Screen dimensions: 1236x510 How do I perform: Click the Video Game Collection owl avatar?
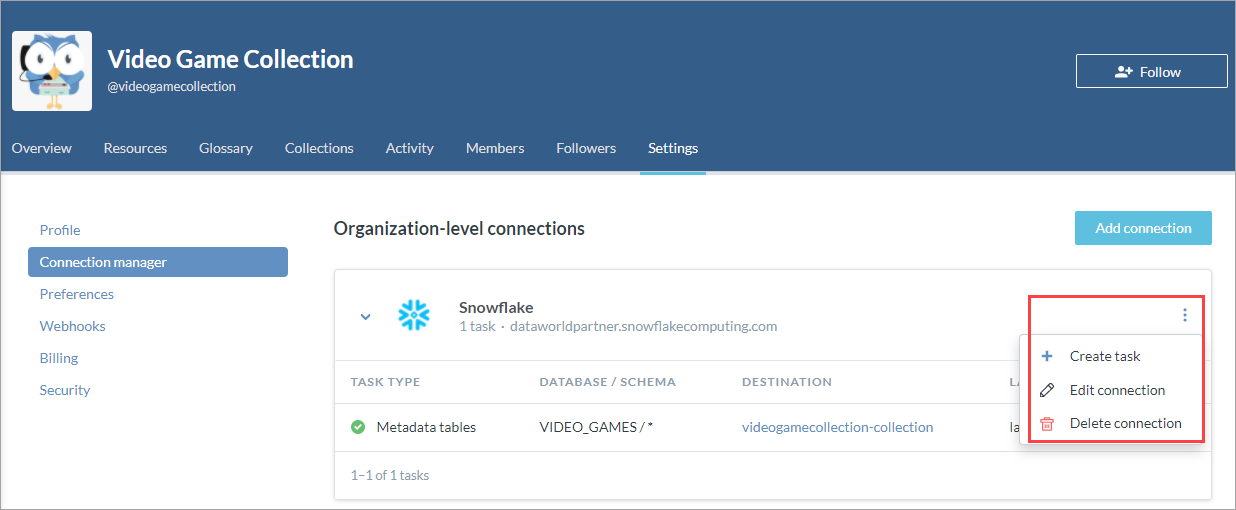52,70
